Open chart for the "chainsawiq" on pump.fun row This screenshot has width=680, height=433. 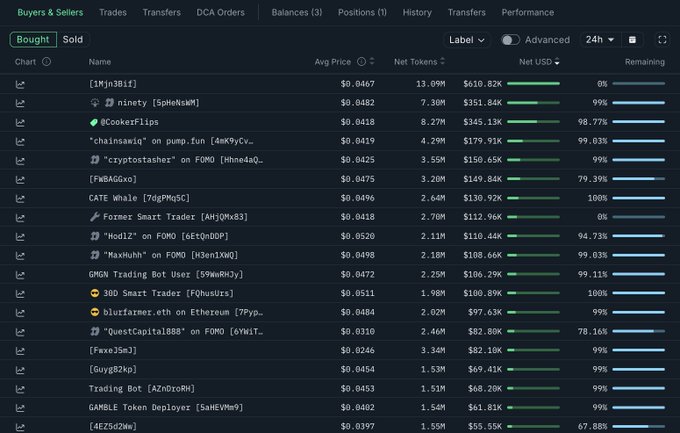(x=20, y=141)
